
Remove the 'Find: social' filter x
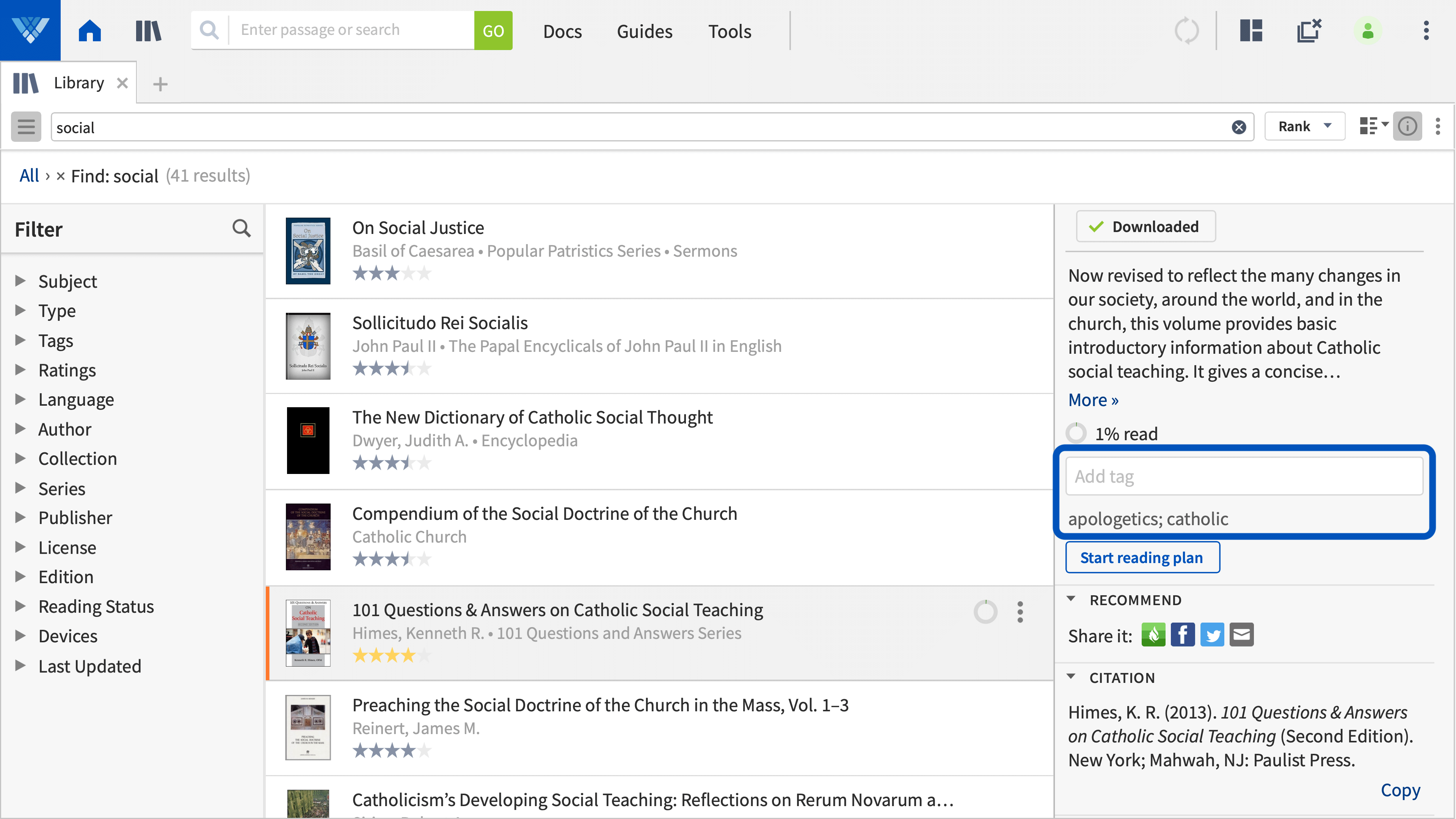pyautogui.click(x=61, y=176)
